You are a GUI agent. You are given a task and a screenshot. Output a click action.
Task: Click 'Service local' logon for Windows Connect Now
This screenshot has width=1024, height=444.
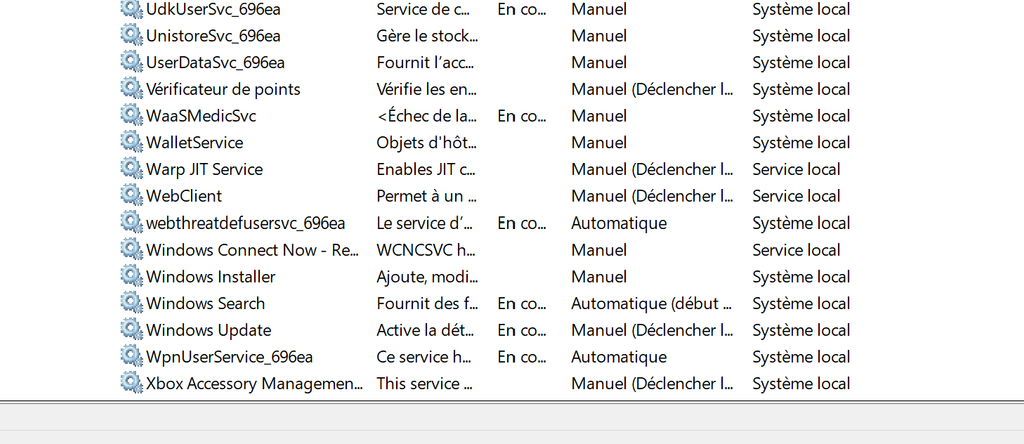796,250
